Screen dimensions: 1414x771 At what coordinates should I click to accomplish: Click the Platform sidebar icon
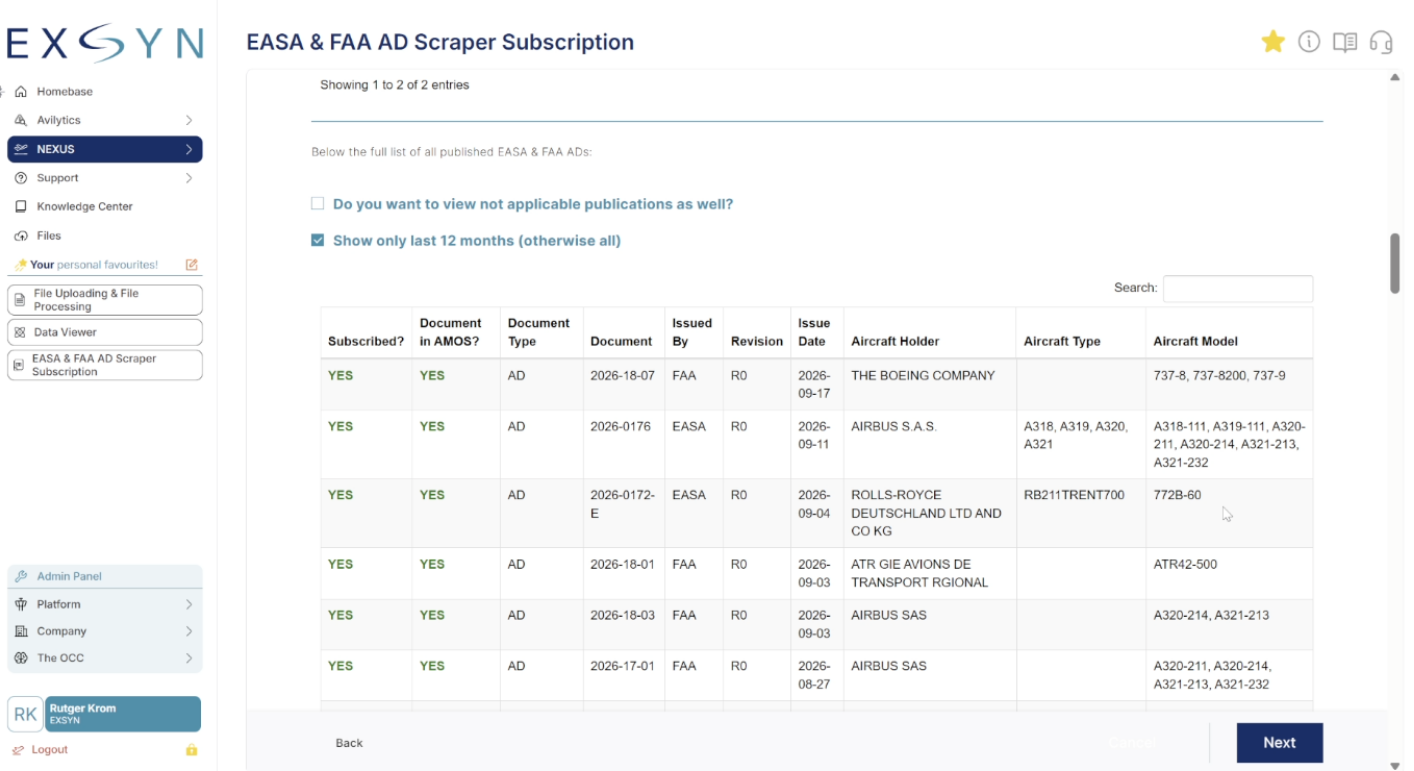coord(21,604)
